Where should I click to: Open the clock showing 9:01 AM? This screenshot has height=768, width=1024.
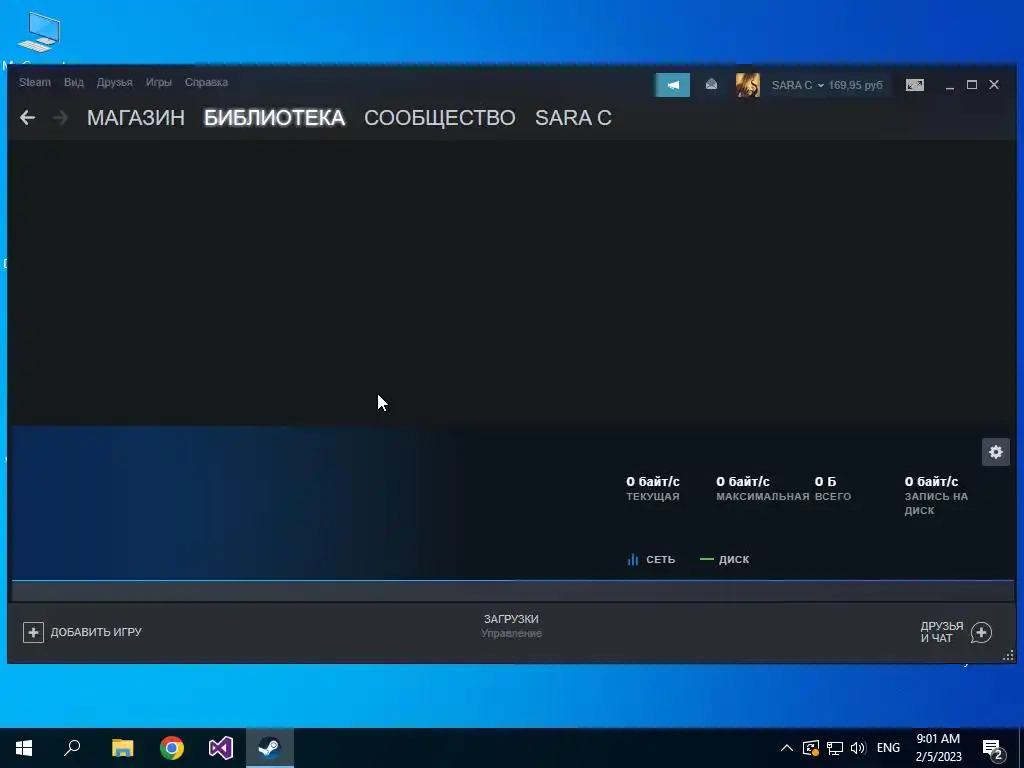coord(938,748)
